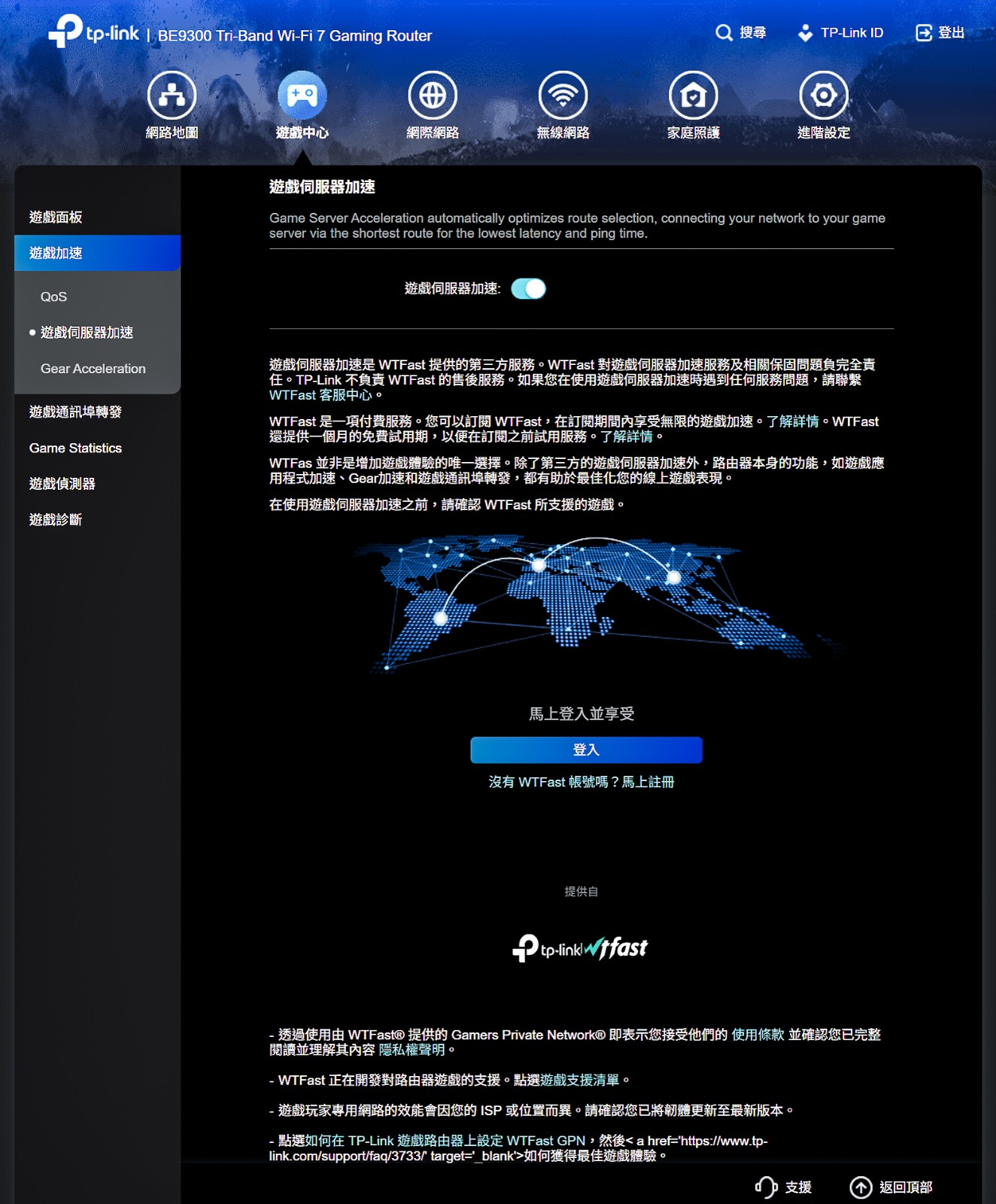This screenshot has width=996, height=1204.
Task: Click the BE9300 Tri-Band Wi-Fi 7 Gaming Router title
Action: (x=295, y=35)
